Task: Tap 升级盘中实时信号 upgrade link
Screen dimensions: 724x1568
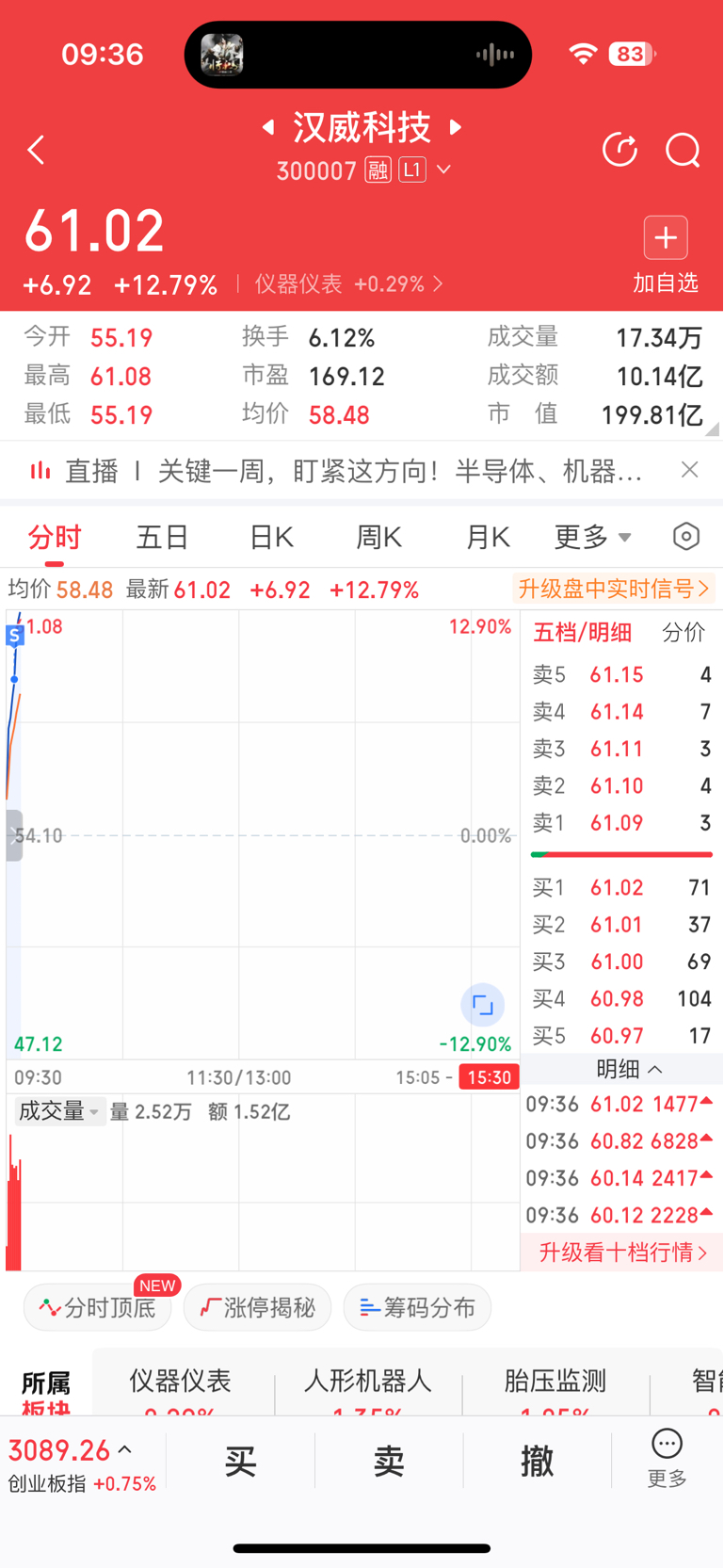Action: [x=613, y=590]
